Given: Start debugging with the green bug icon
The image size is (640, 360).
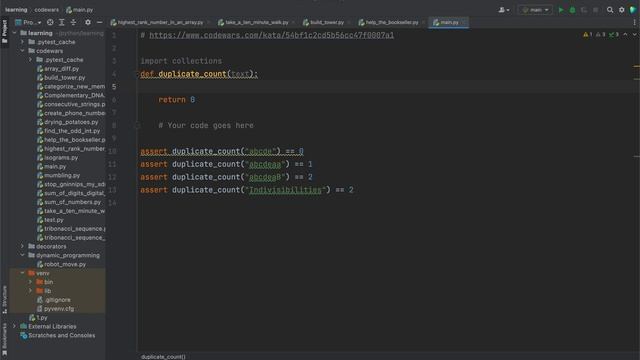Looking at the screenshot, I should click(x=572, y=10).
